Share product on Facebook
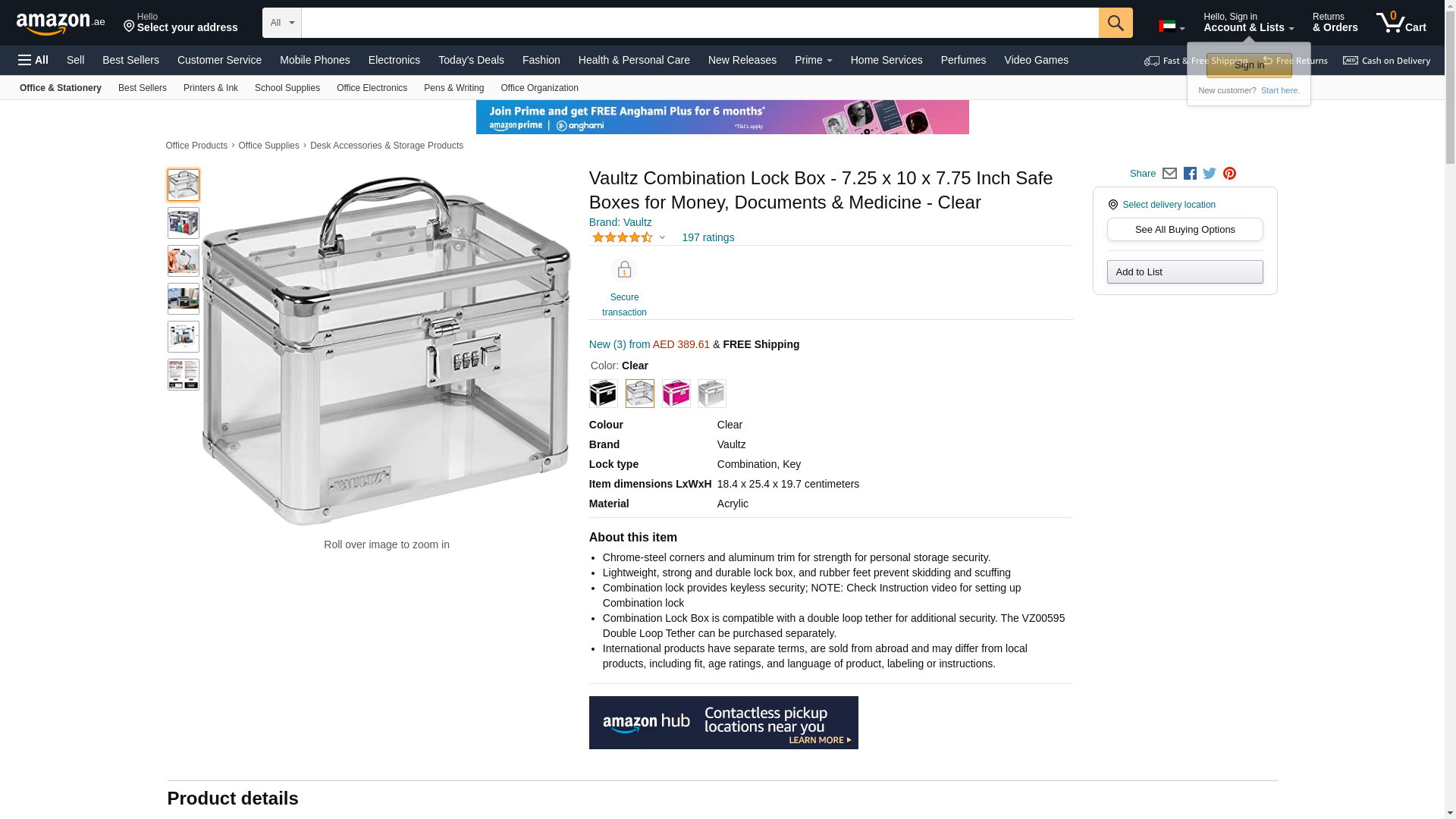The image size is (1456, 819). [x=1190, y=174]
